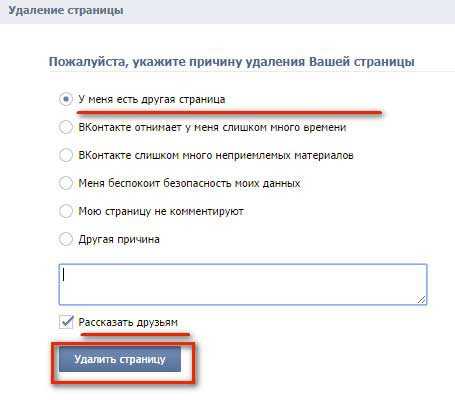Screen dimensions: 455x400
Task: Click the 'Другая причина' label text
Action: (119, 239)
